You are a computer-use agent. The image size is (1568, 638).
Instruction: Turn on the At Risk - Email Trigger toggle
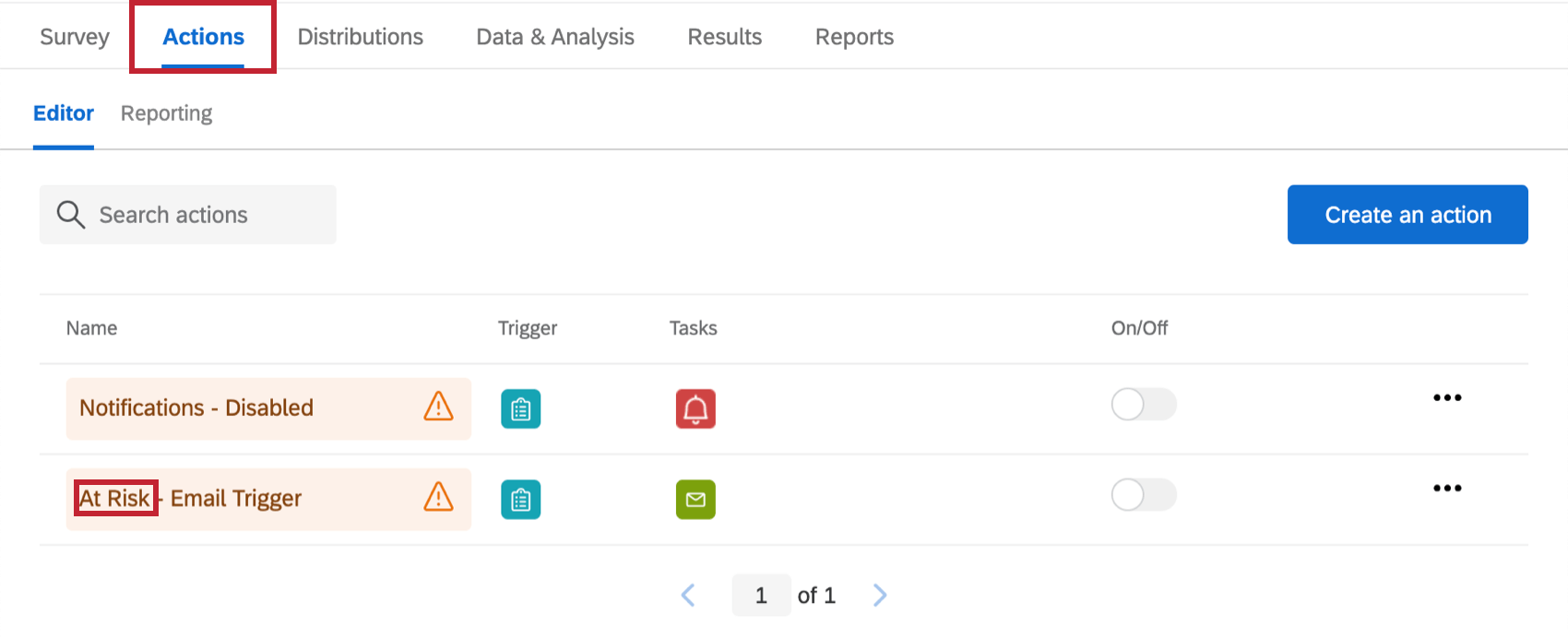pyautogui.click(x=1143, y=495)
